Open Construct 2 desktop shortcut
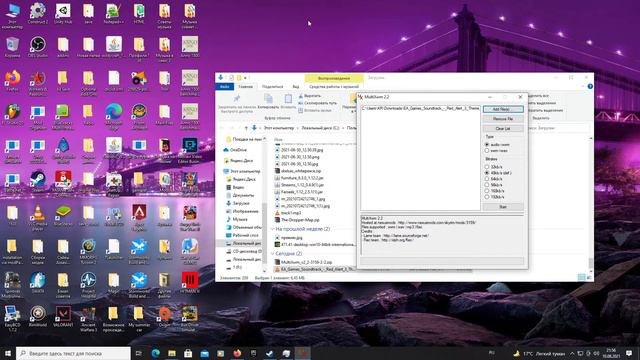 (x=38, y=14)
